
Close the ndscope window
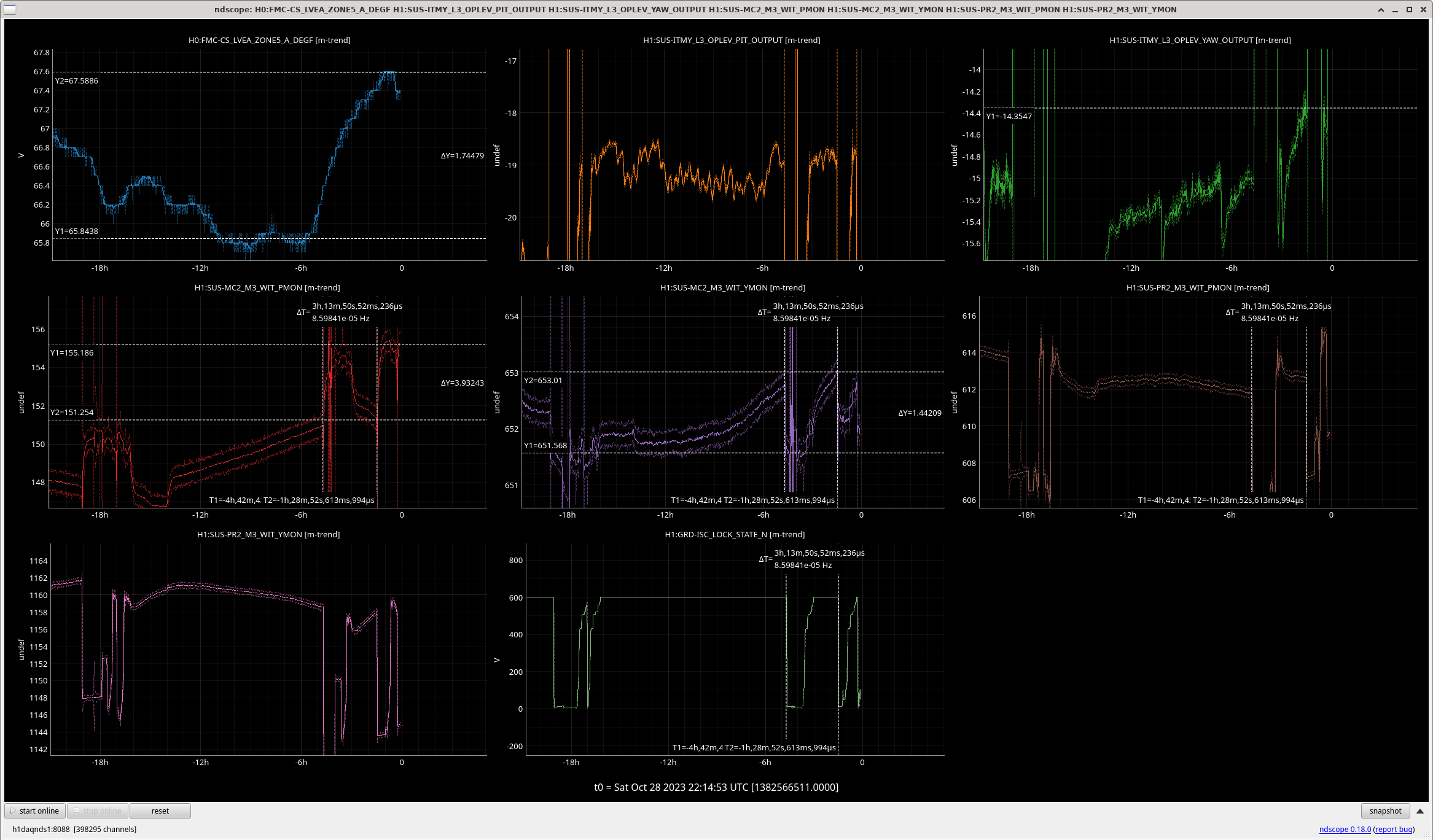[1423, 9]
